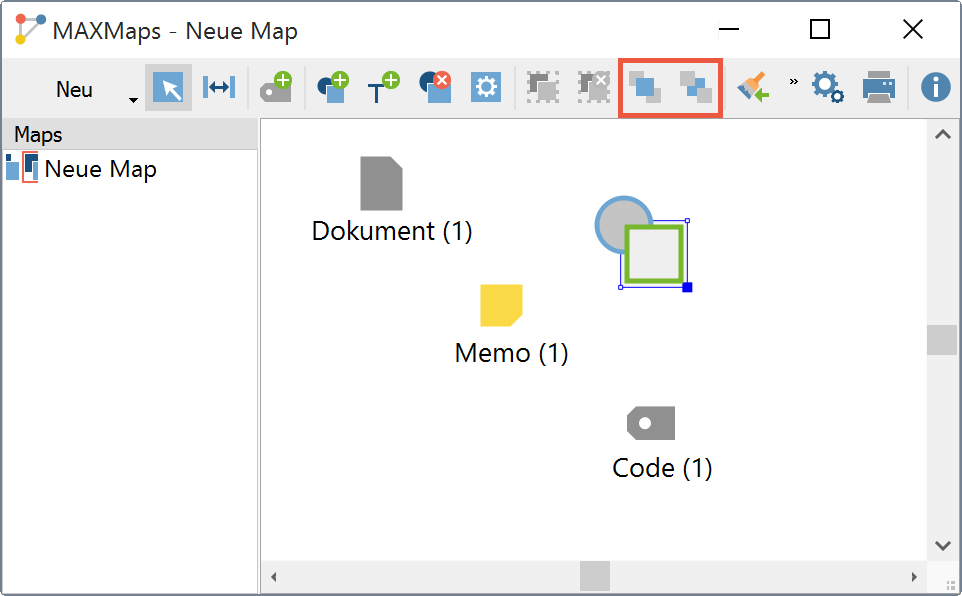
Task: Open the Neu dropdown arrow
Action: coord(133,100)
